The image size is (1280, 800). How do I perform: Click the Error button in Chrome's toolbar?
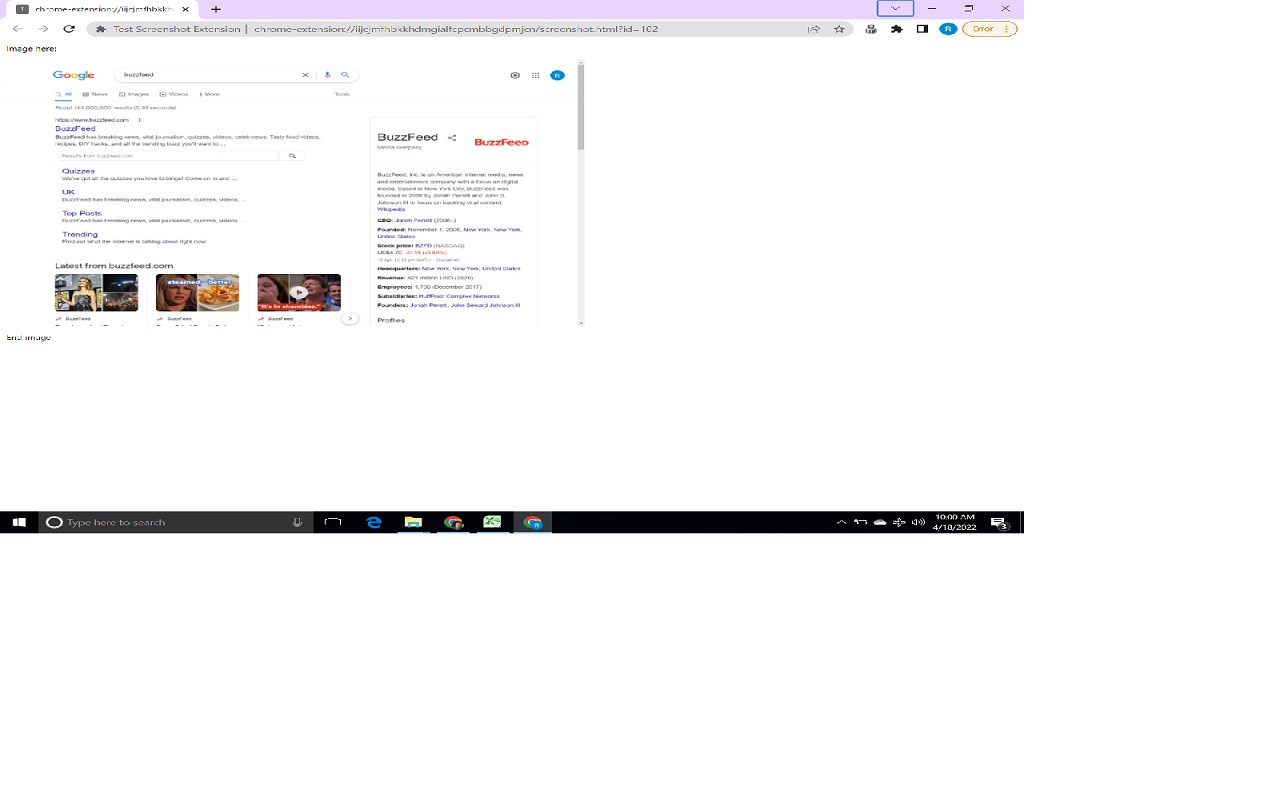984,29
